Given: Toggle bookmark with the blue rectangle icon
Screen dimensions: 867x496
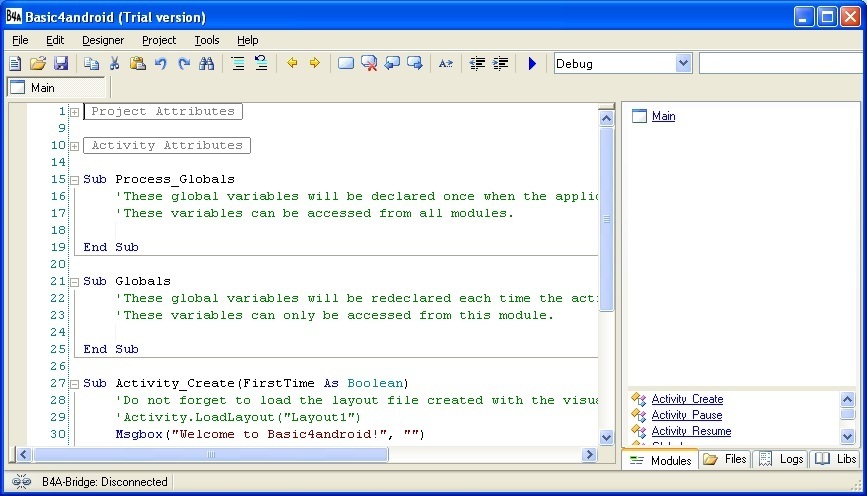Looking at the screenshot, I should pyautogui.click(x=346, y=64).
